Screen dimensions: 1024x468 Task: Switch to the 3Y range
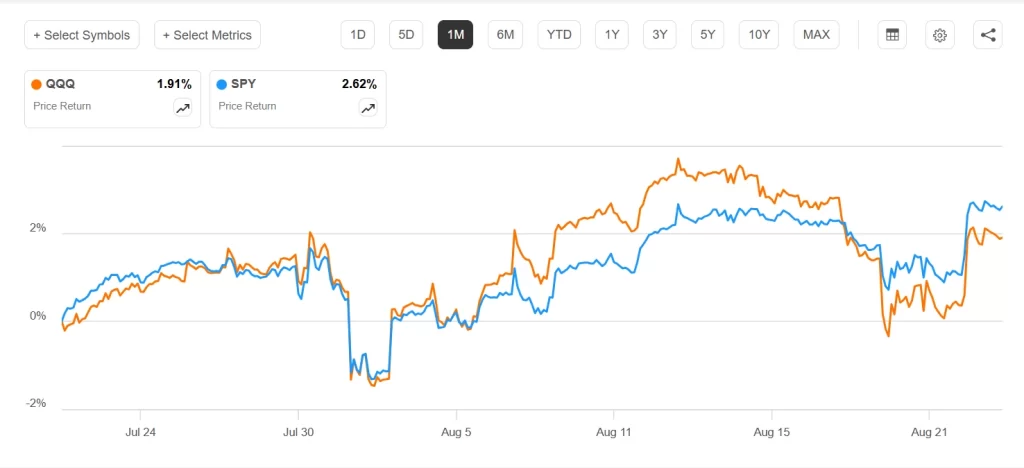coord(659,35)
